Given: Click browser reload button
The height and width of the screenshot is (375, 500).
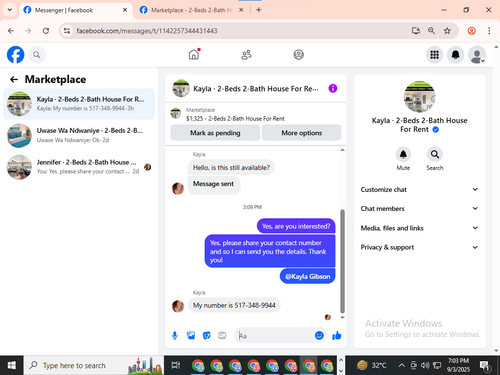Looking at the screenshot, I should coord(46,31).
